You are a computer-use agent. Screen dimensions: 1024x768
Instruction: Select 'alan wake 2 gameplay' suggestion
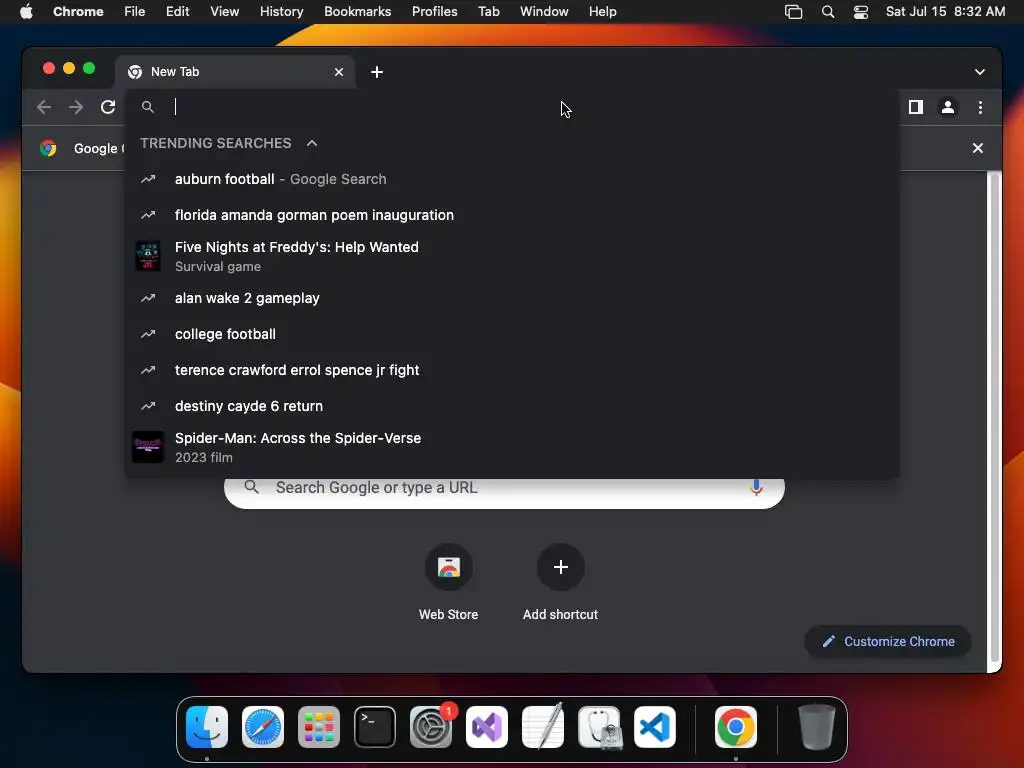pos(512,298)
